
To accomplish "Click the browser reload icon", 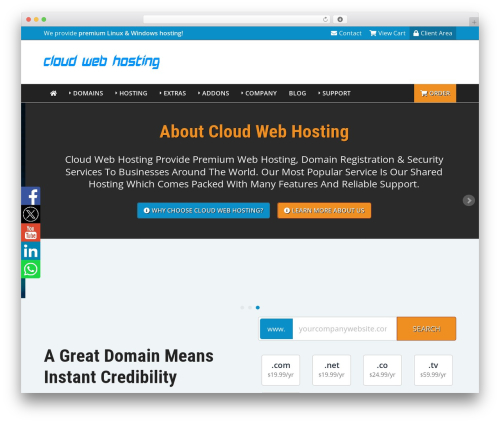I will [325, 19].
